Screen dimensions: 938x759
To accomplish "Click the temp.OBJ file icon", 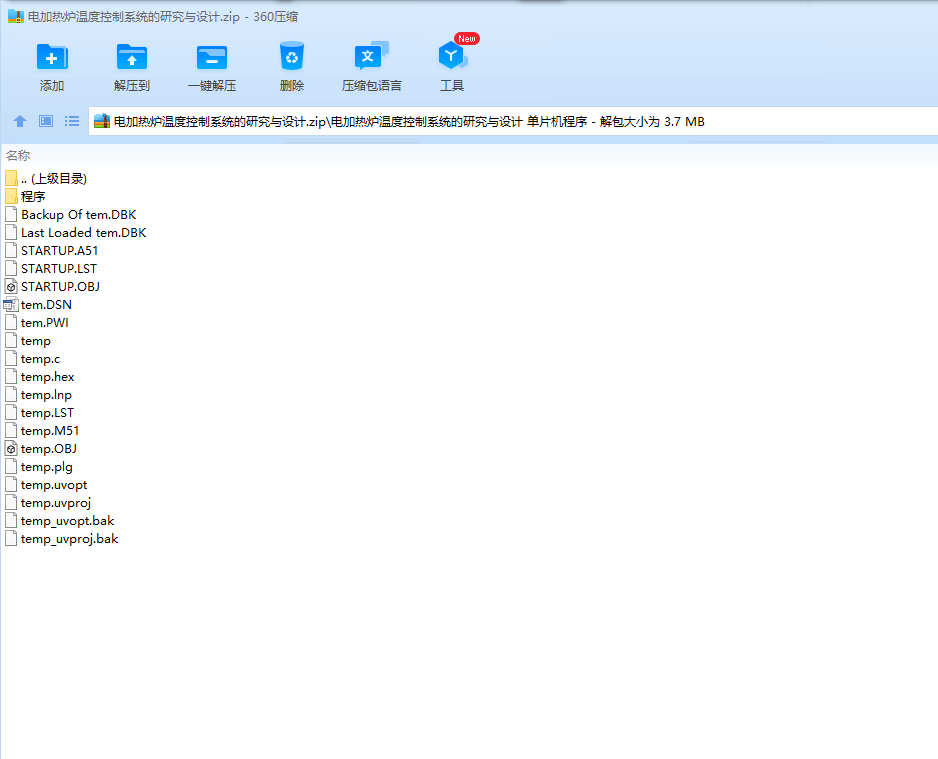I will (11, 449).
